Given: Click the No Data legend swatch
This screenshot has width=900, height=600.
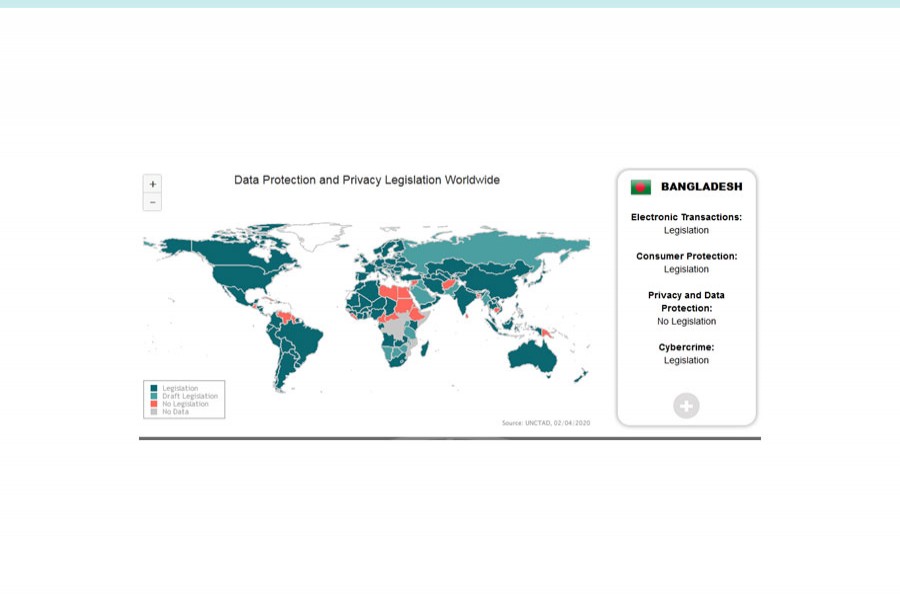Looking at the screenshot, I should point(154,411).
